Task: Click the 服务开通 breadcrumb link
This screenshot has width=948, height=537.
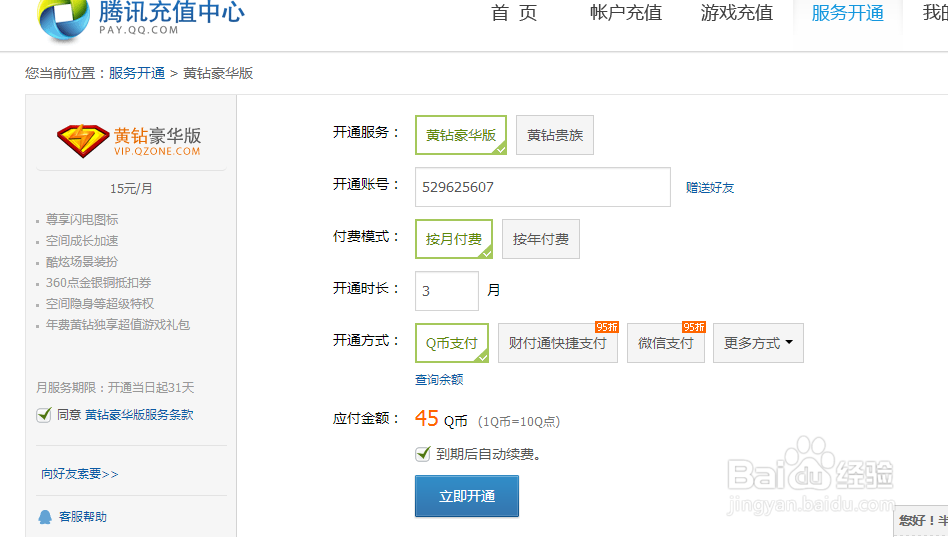Action: coord(137,73)
